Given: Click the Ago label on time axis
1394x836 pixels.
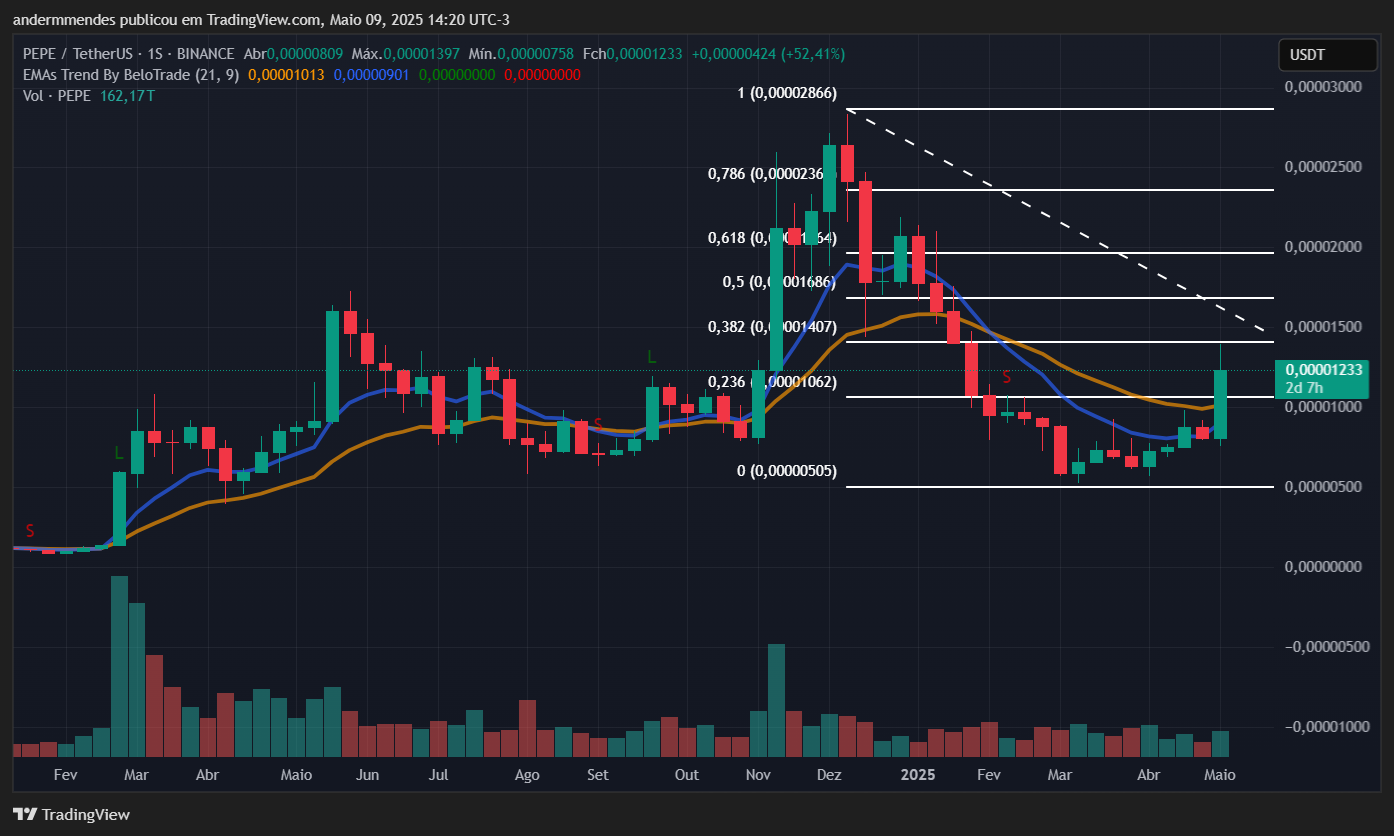Looking at the screenshot, I should [527, 775].
